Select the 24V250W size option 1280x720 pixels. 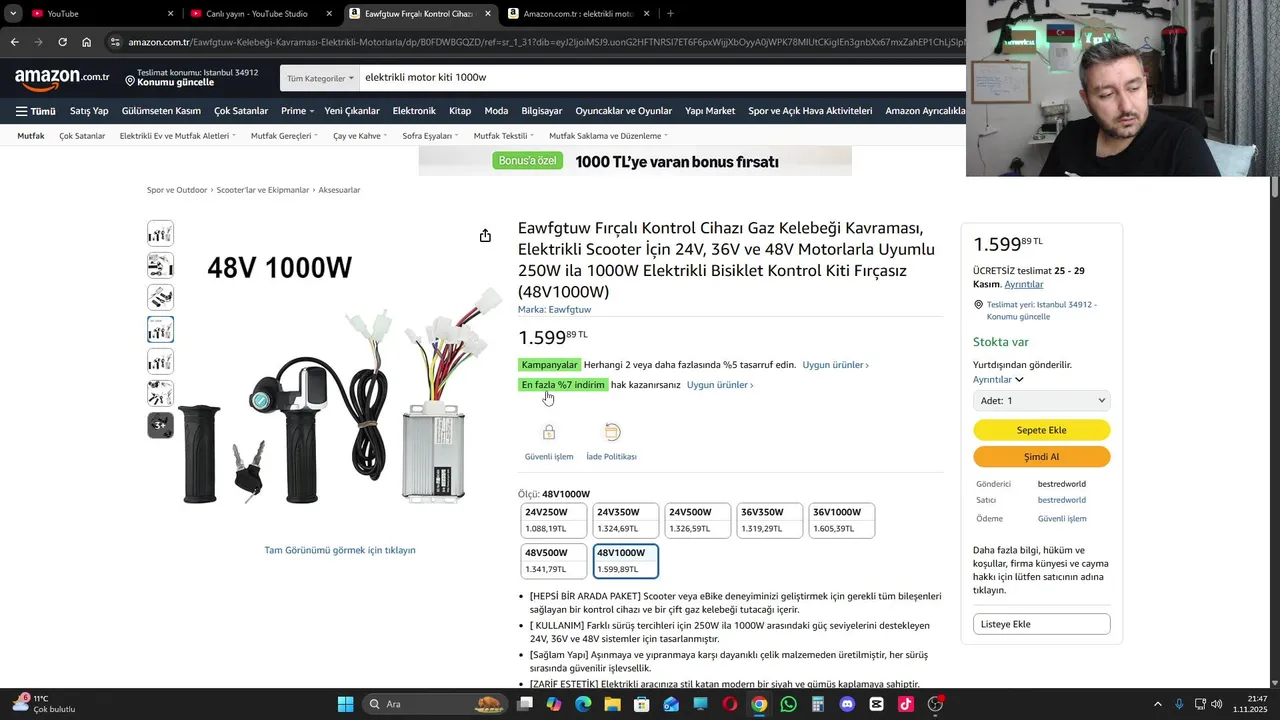coord(554,520)
